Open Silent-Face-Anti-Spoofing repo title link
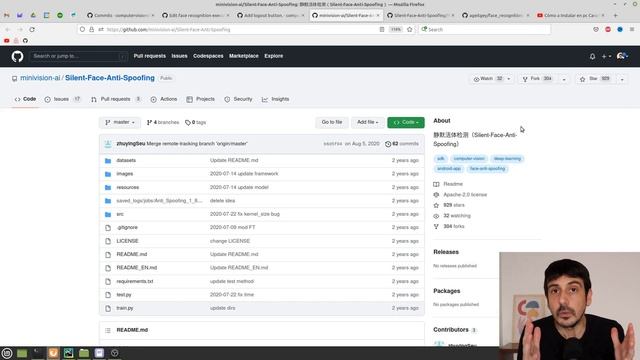Image resolution: width=640 pixels, height=360 pixels. [x=110, y=78]
